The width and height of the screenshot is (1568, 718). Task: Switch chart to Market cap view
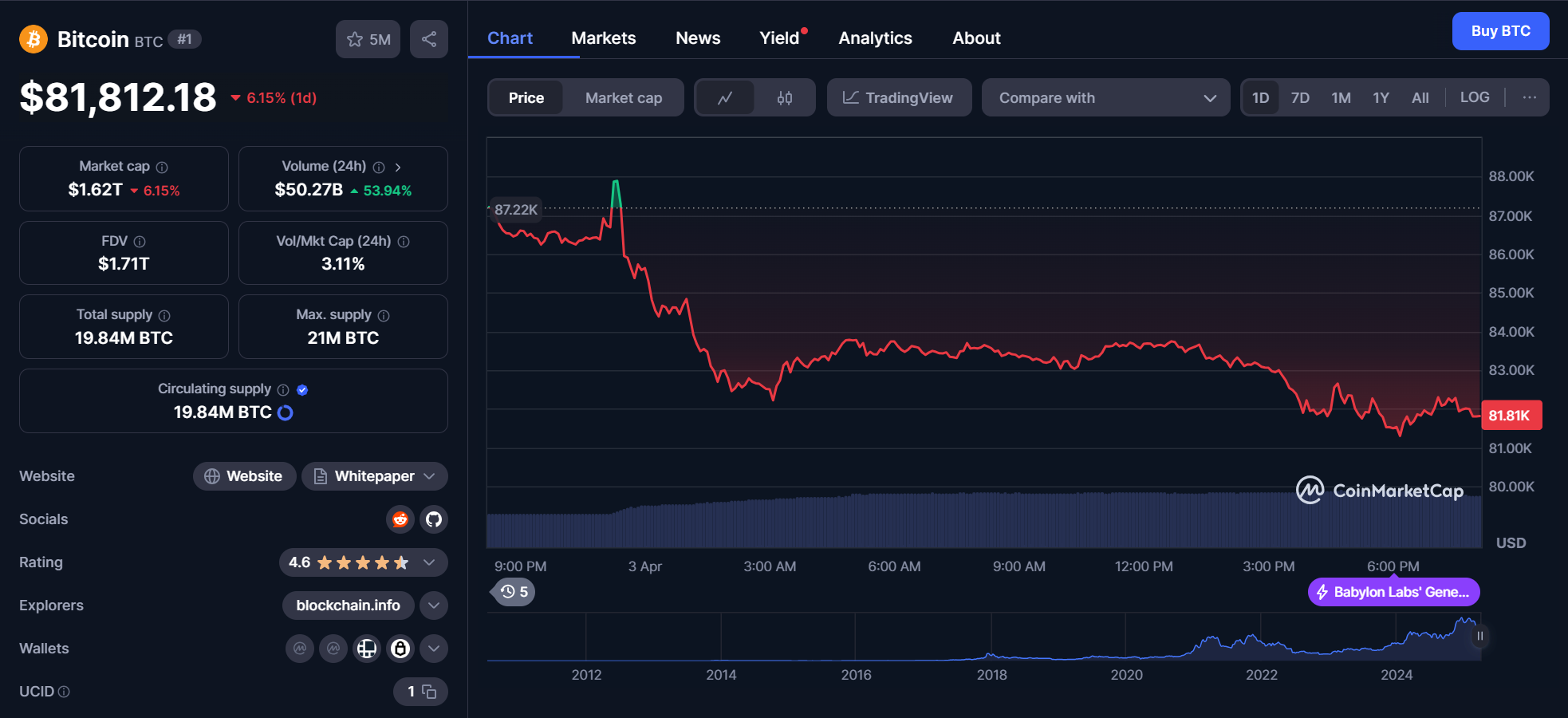[x=623, y=98]
